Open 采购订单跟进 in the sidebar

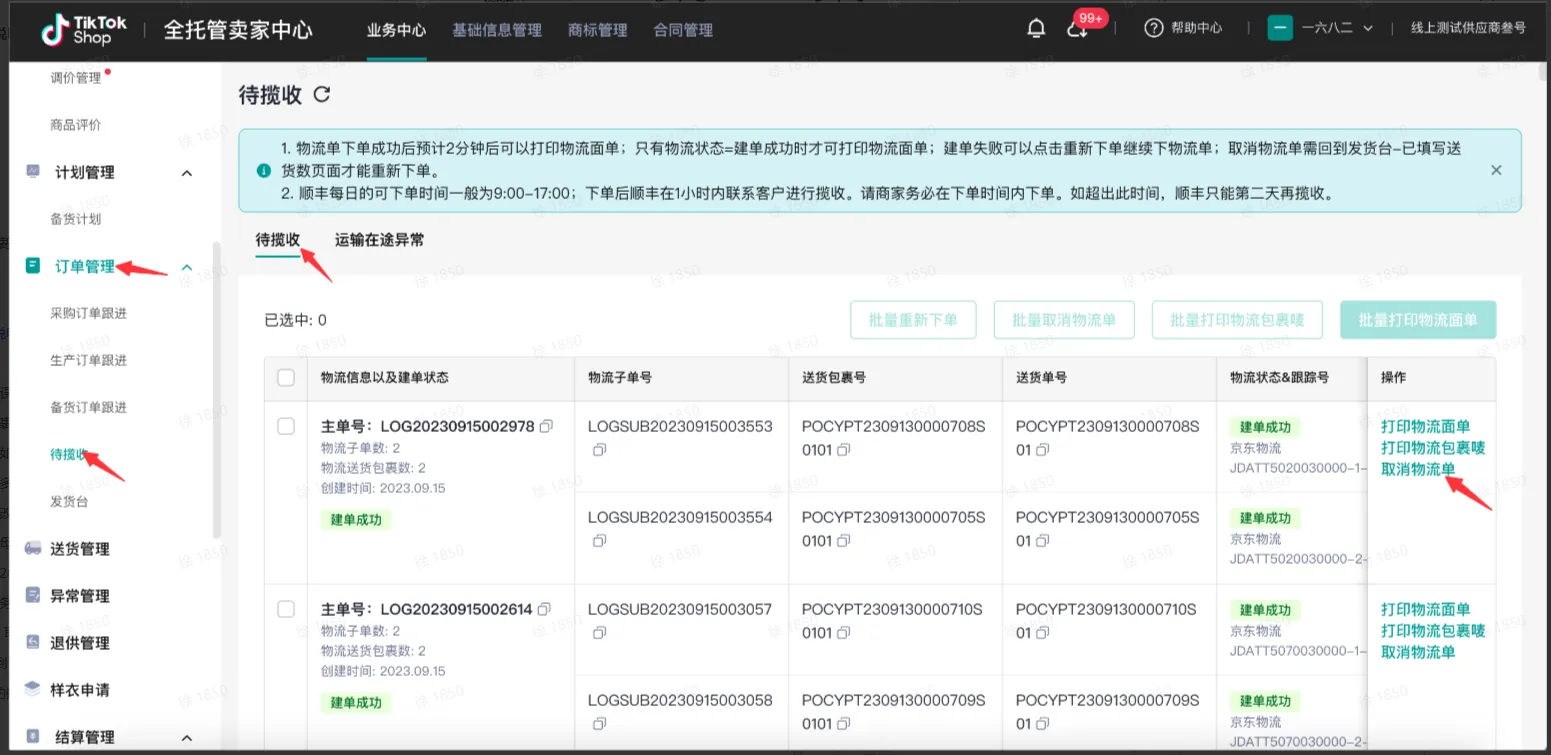(88, 313)
